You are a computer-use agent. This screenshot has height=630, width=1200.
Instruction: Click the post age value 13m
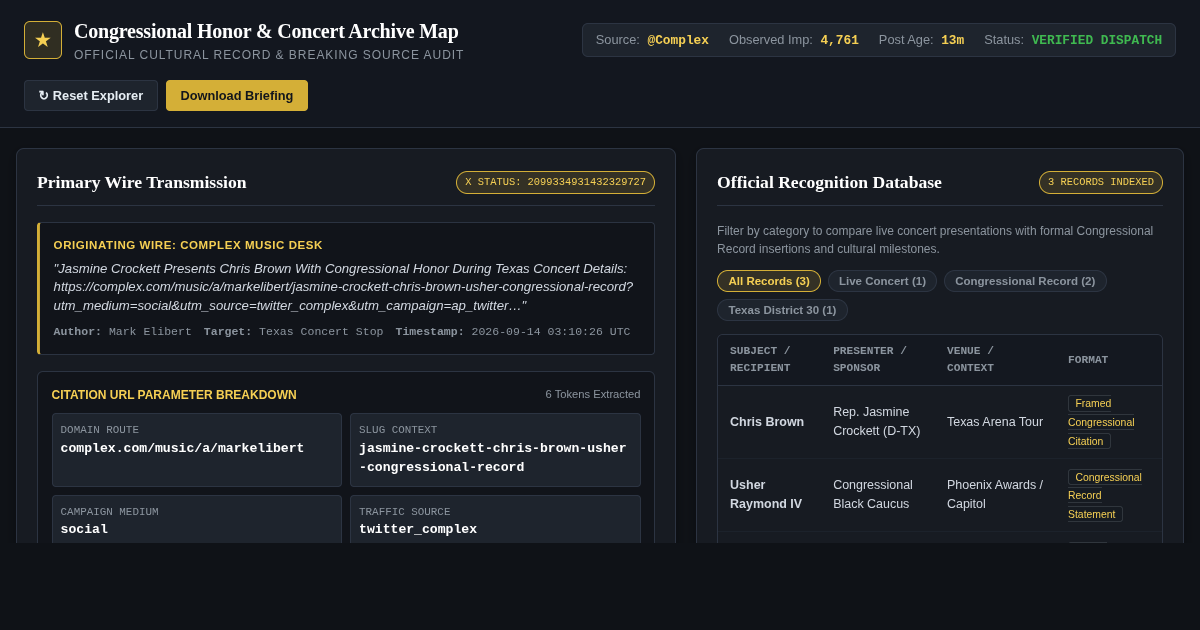click(x=952, y=40)
